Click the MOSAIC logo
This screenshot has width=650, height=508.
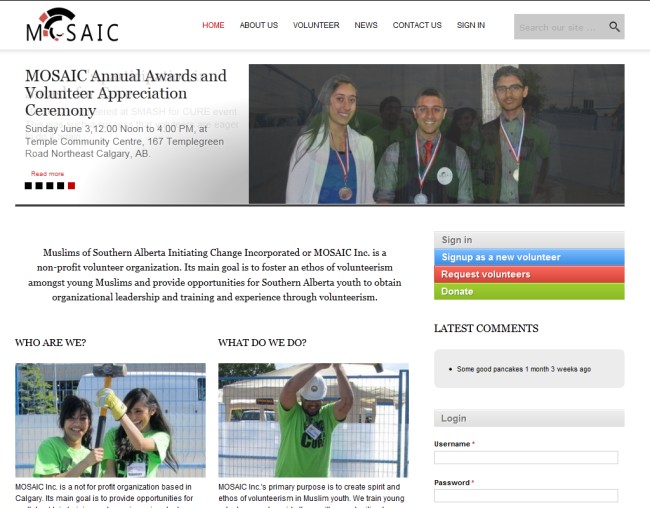tap(72, 25)
